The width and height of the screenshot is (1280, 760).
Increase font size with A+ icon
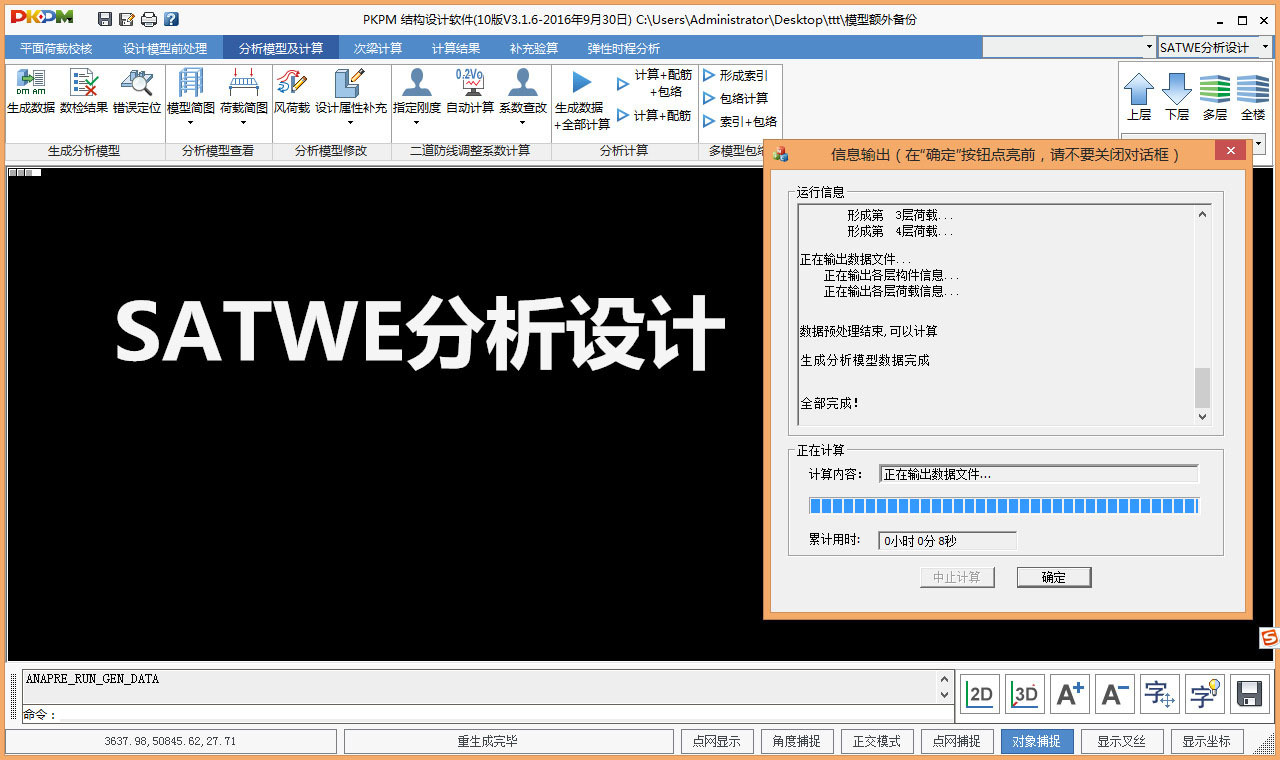tap(1069, 693)
